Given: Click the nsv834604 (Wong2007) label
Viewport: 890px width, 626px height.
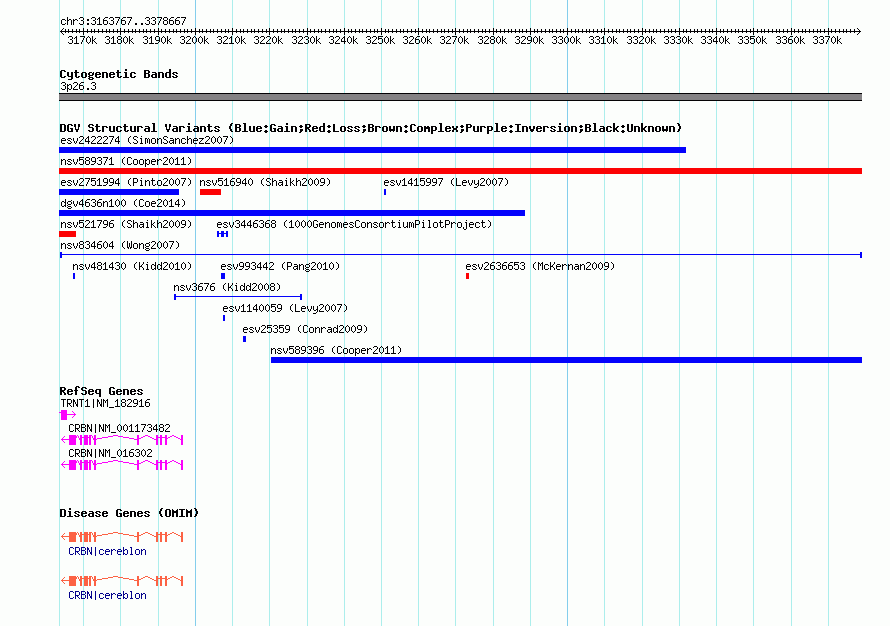Looking at the screenshot, I should tap(120, 245).
